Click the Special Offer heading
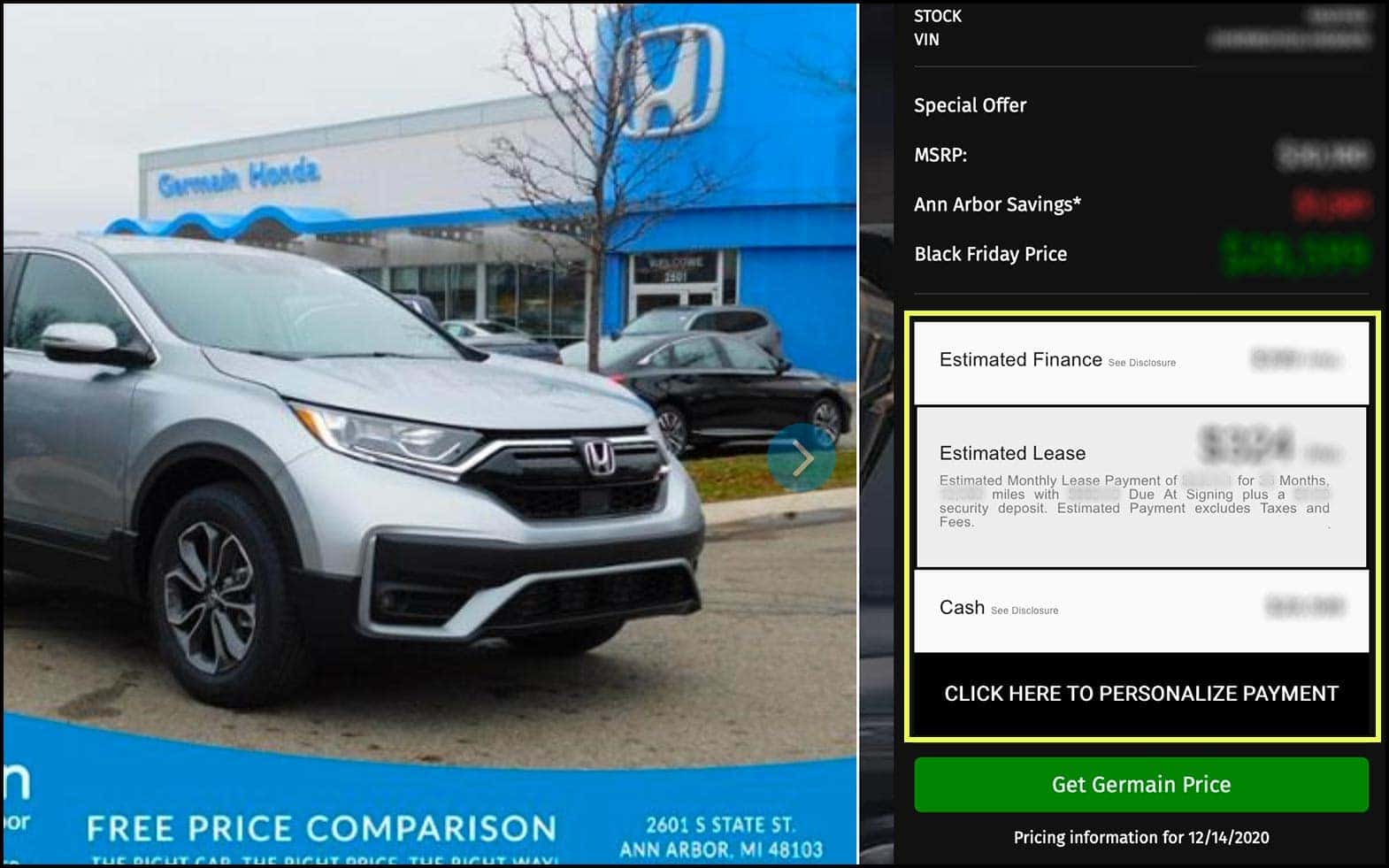The image size is (1389, 868). (x=970, y=105)
